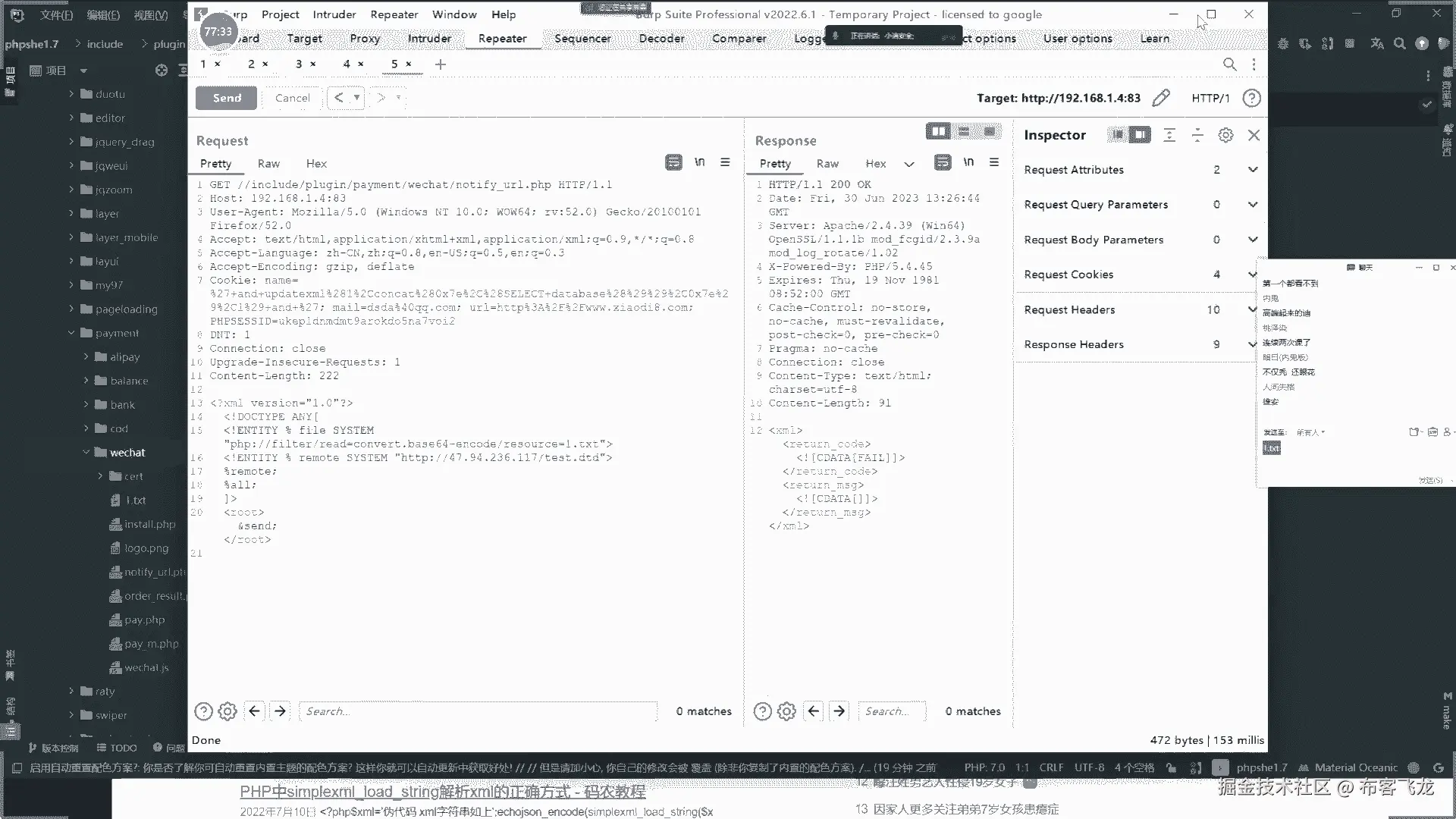
Task: Switch response to stacked vertical layout
Action: click(x=964, y=131)
